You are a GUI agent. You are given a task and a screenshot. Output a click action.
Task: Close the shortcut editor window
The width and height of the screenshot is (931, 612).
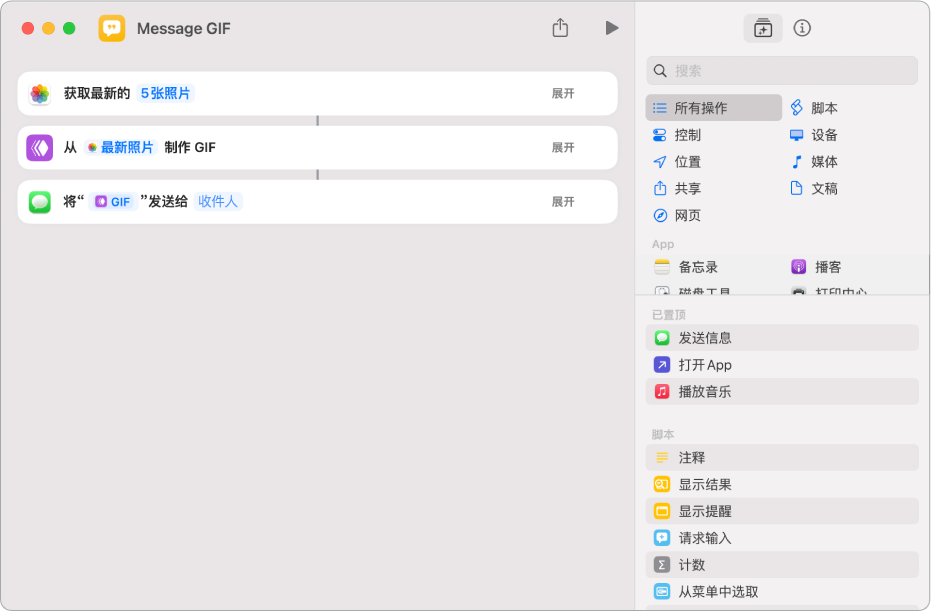tap(27, 28)
